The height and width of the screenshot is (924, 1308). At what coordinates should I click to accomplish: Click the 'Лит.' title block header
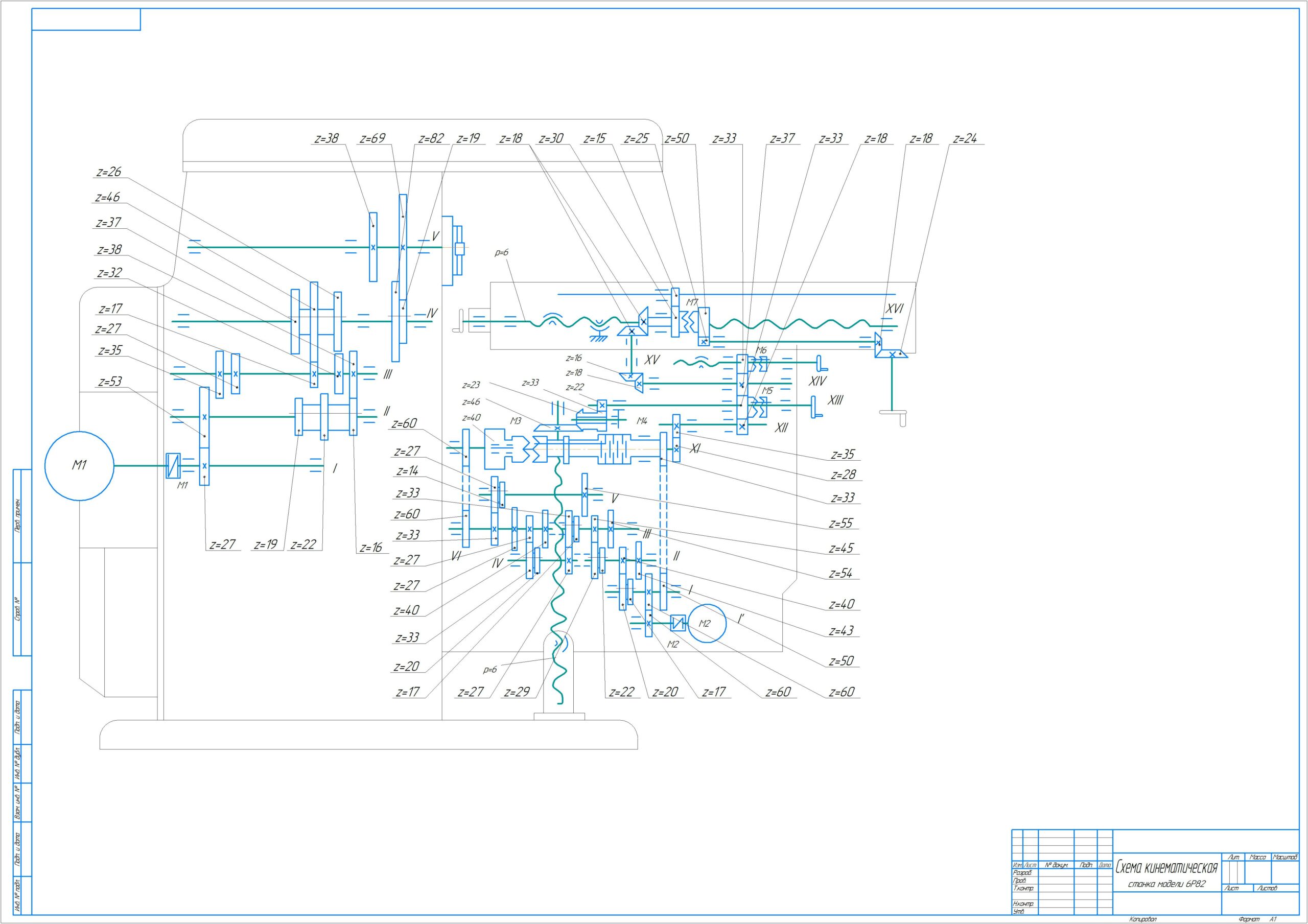pyautogui.click(x=1233, y=857)
